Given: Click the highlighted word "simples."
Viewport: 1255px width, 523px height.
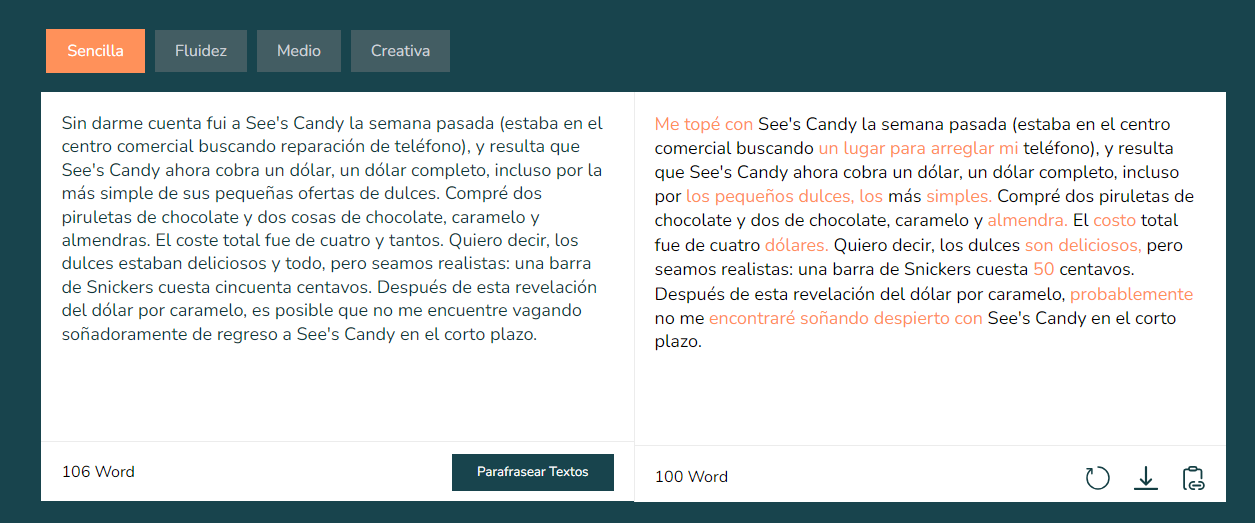Looking at the screenshot, I should [959, 197].
